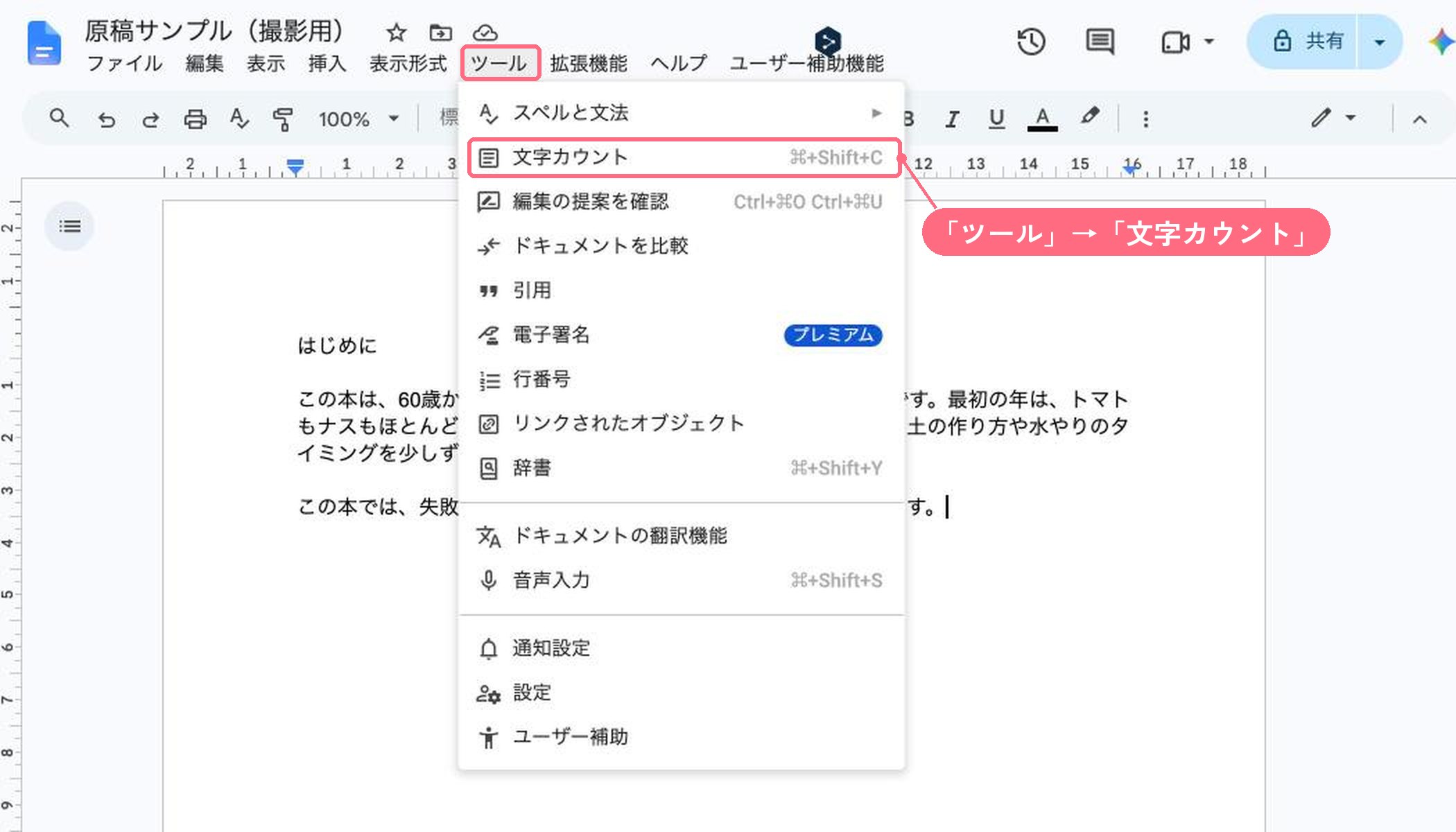The width and height of the screenshot is (1456, 832).
Task: Toggle italic formatting
Action: tap(952, 119)
